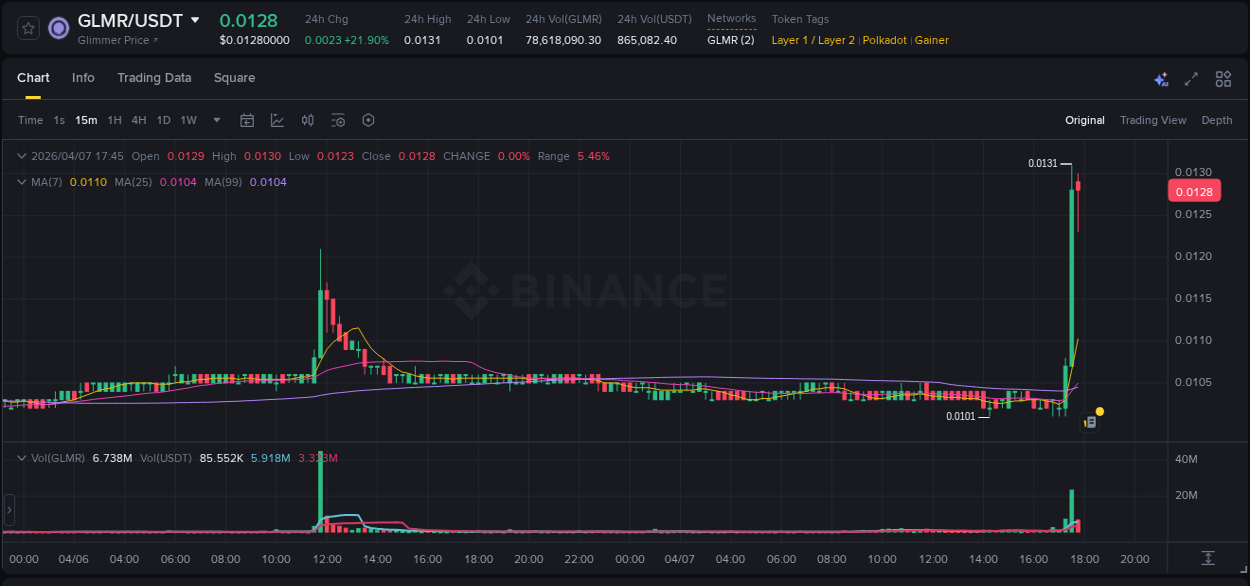Switch to the Trading Data tab
The height and width of the screenshot is (586, 1250).
click(154, 78)
